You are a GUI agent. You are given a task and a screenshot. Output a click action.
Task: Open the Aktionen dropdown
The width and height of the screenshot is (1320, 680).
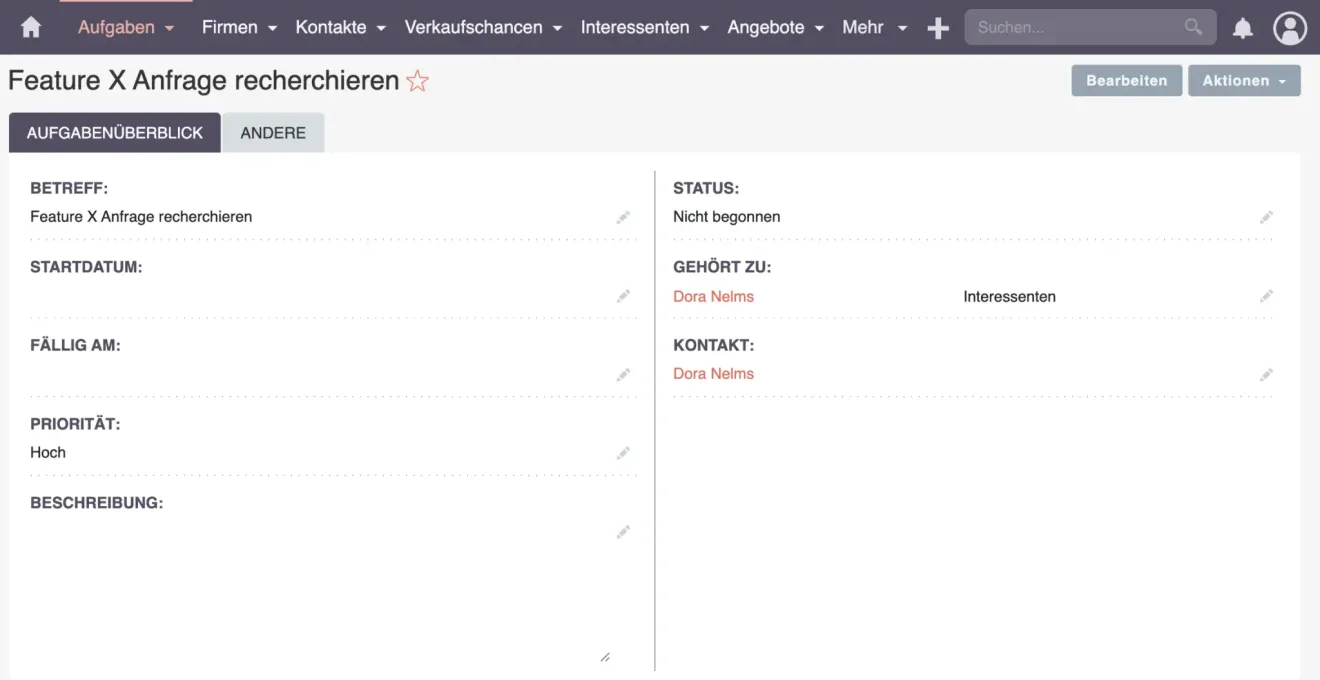(x=1244, y=81)
